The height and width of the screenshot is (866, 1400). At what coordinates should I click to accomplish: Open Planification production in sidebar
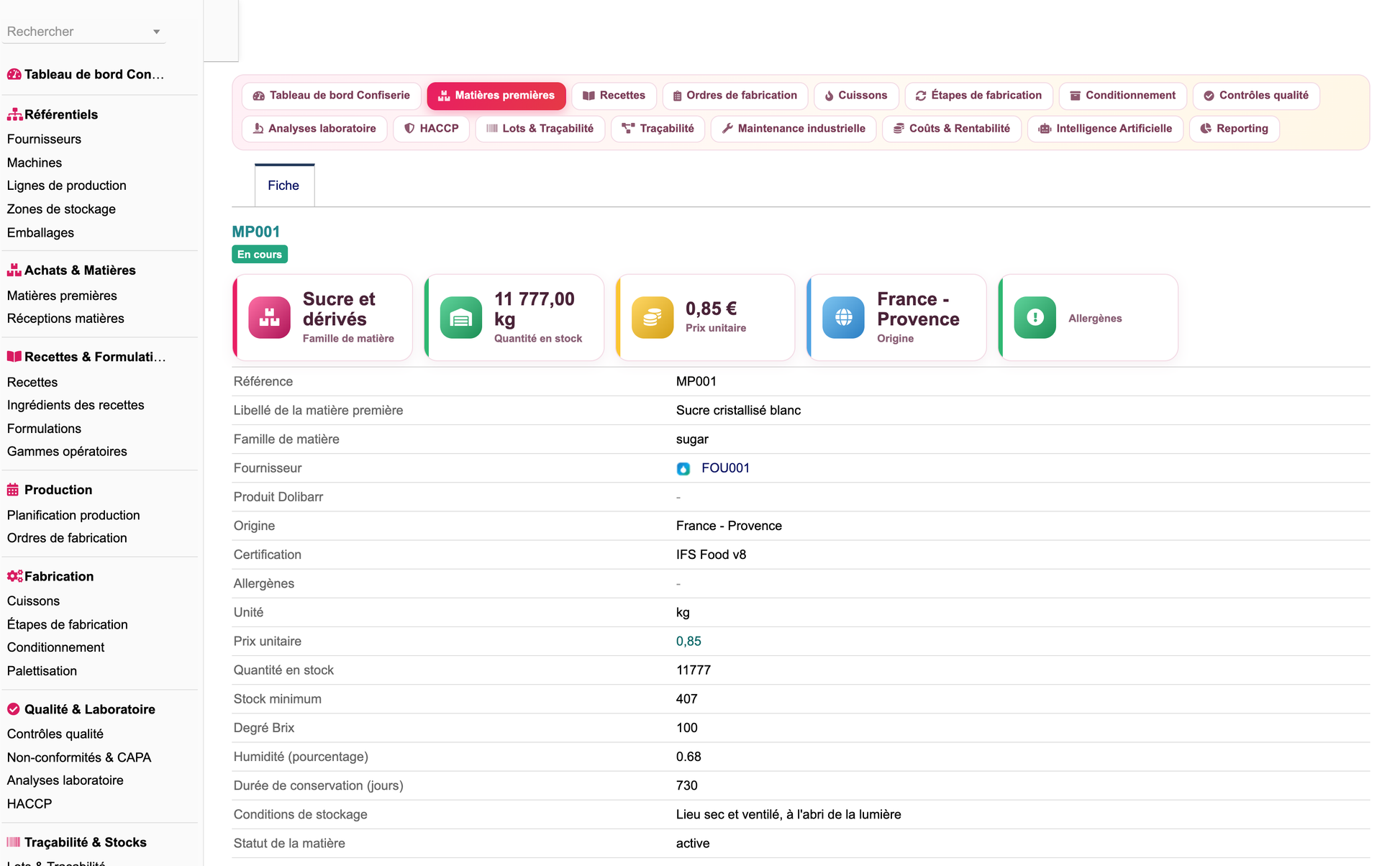click(x=73, y=515)
